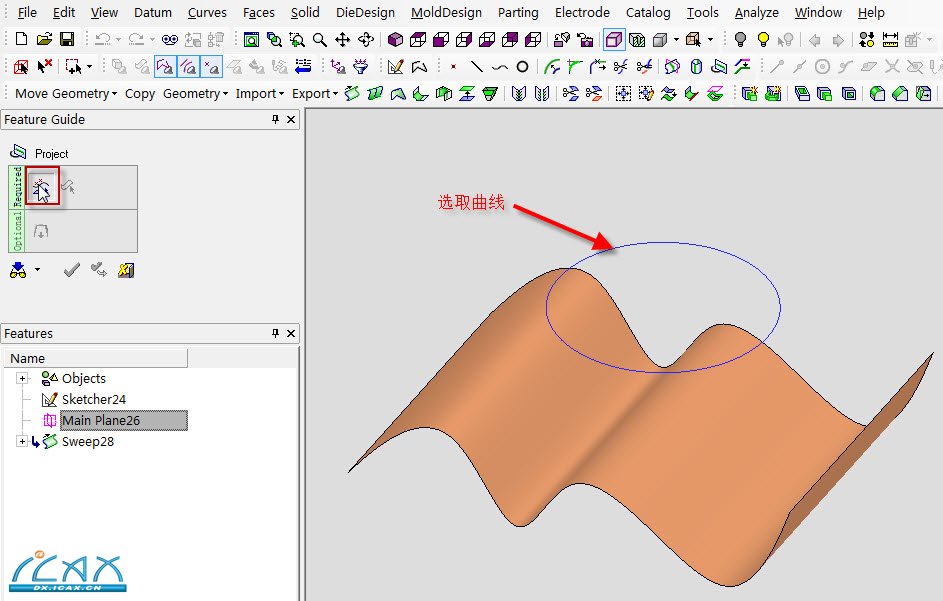Open the Analyze menu

[756, 12]
